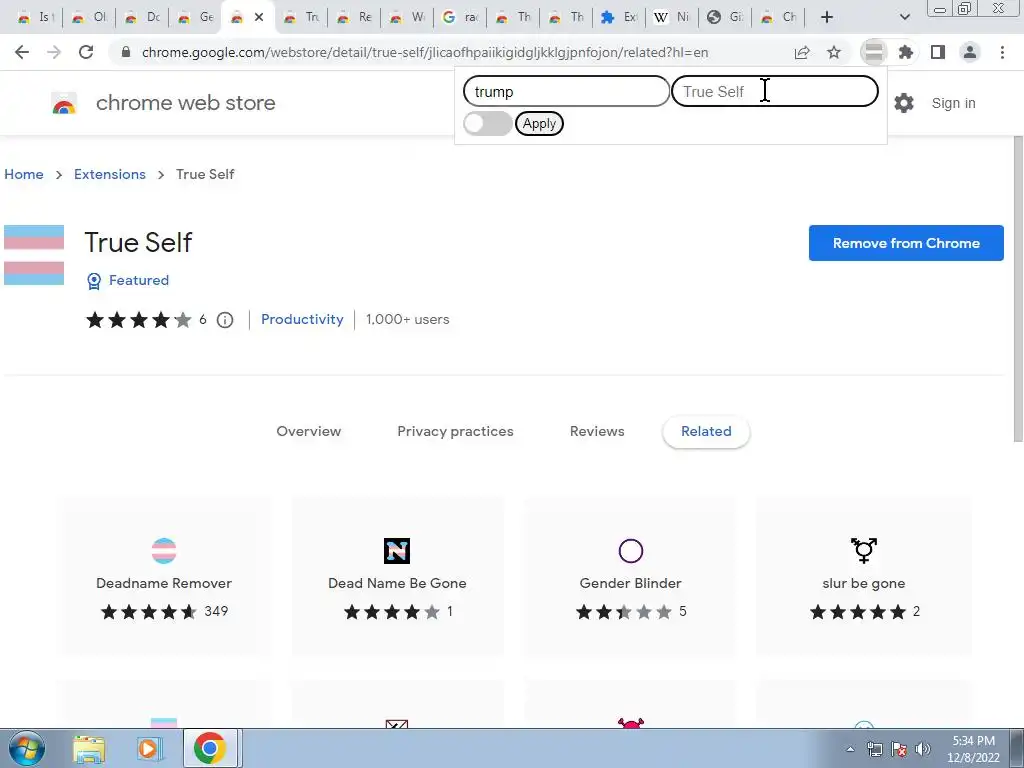Click the Action Center flag tray icon
Viewport: 1024px width, 768px height.
[899, 749]
